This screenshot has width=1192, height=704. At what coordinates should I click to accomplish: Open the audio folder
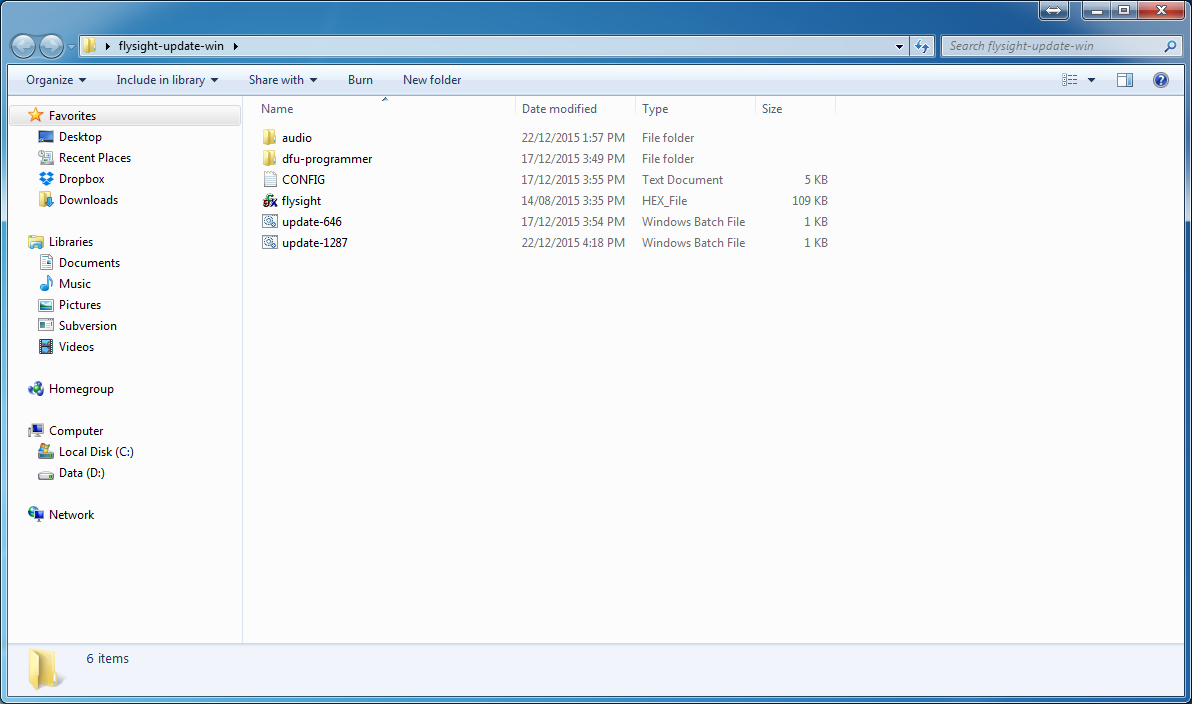tap(296, 138)
